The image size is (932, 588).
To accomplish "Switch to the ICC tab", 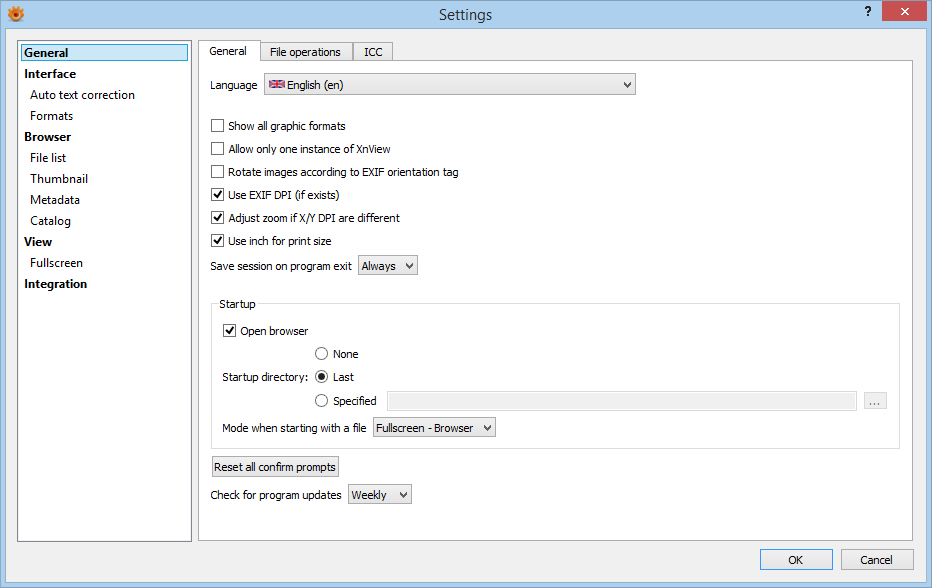I will (373, 52).
